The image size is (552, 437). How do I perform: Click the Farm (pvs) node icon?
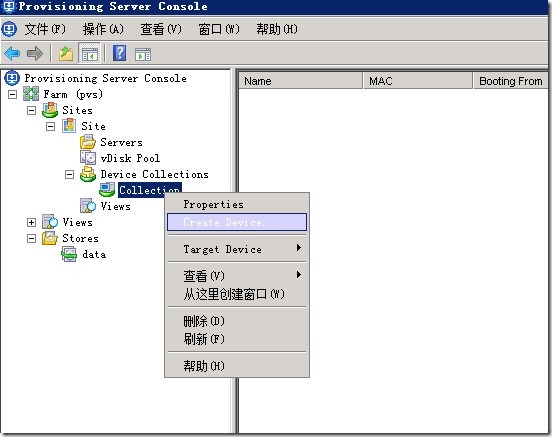(31, 94)
